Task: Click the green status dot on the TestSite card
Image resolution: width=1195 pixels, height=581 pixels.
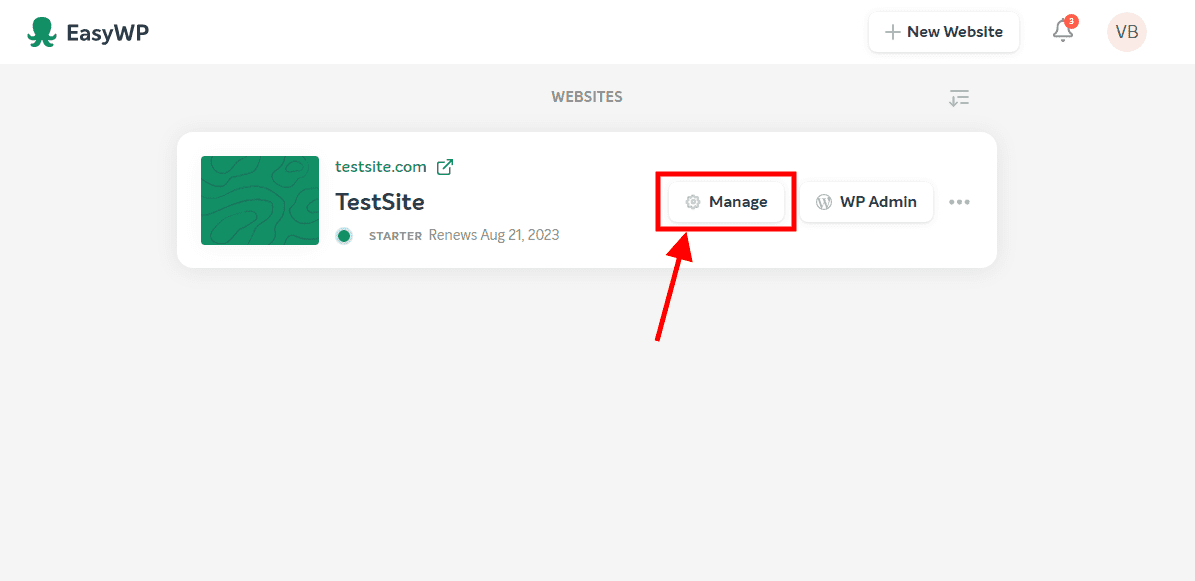Action: 344,235
